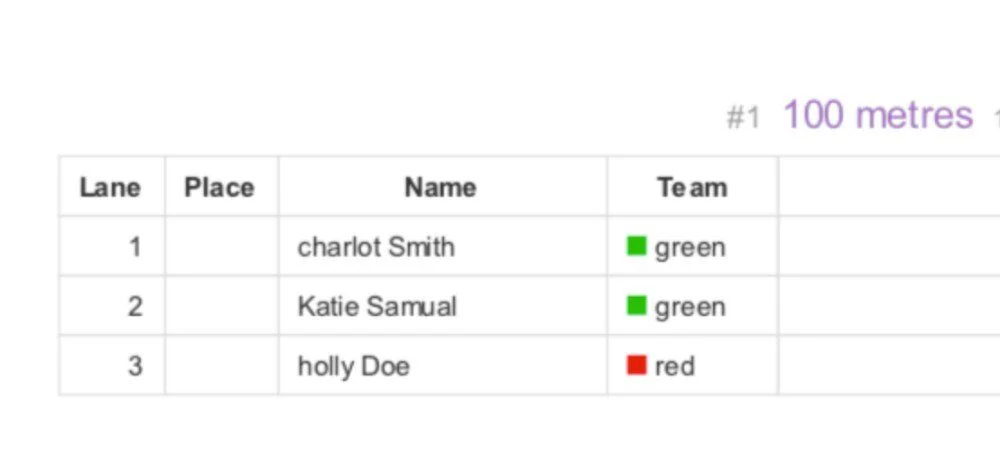This screenshot has height=455, width=1000.
Task: Click the red team label text
Action: [x=675, y=366]
